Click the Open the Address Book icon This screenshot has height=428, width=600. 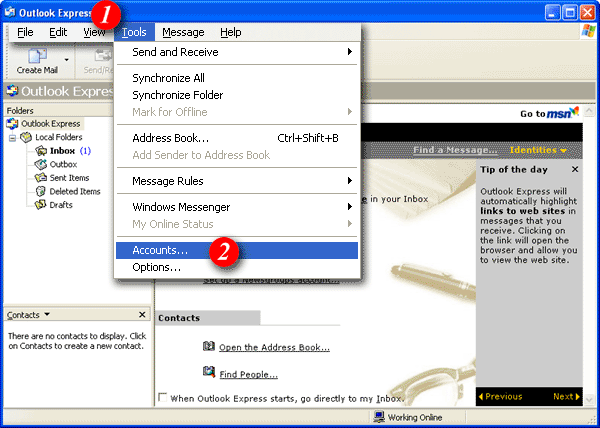[x=209, y=347]
